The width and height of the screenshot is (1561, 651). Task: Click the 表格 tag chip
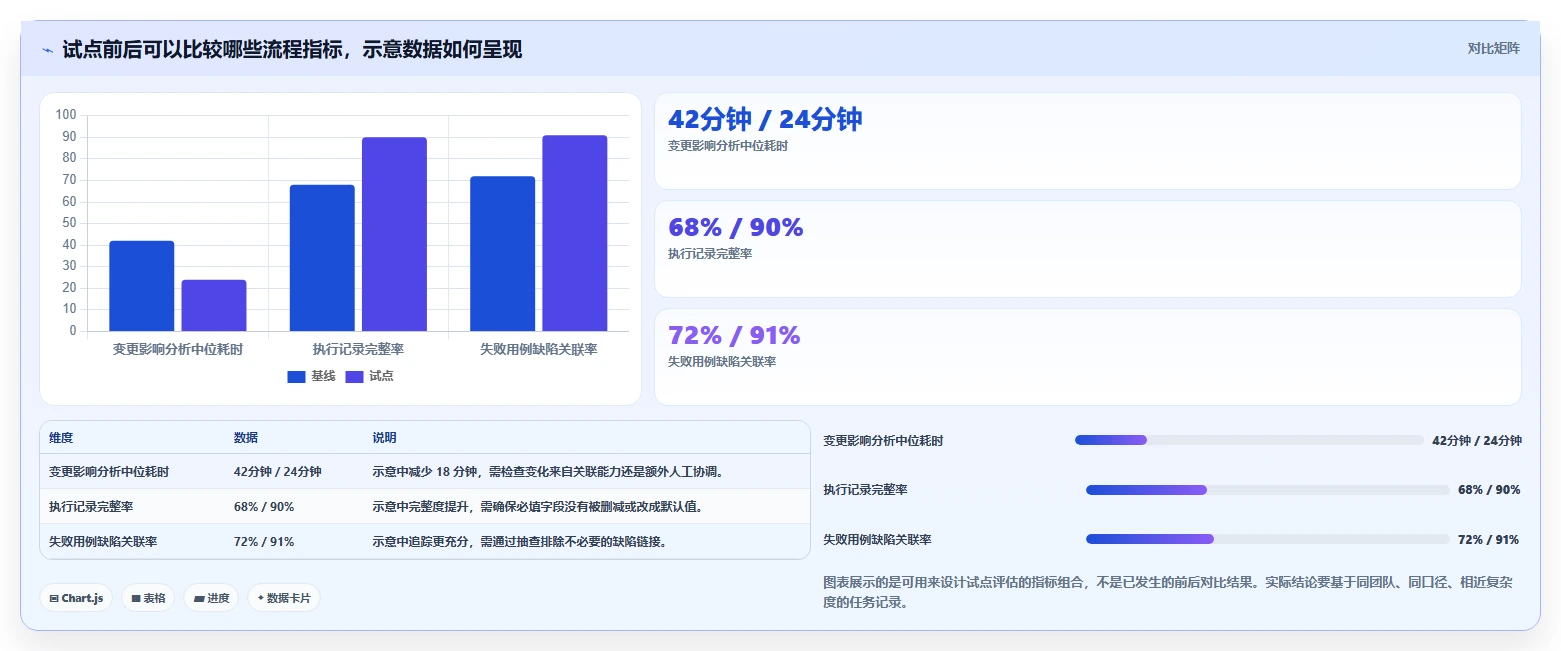tap(148, 598)
